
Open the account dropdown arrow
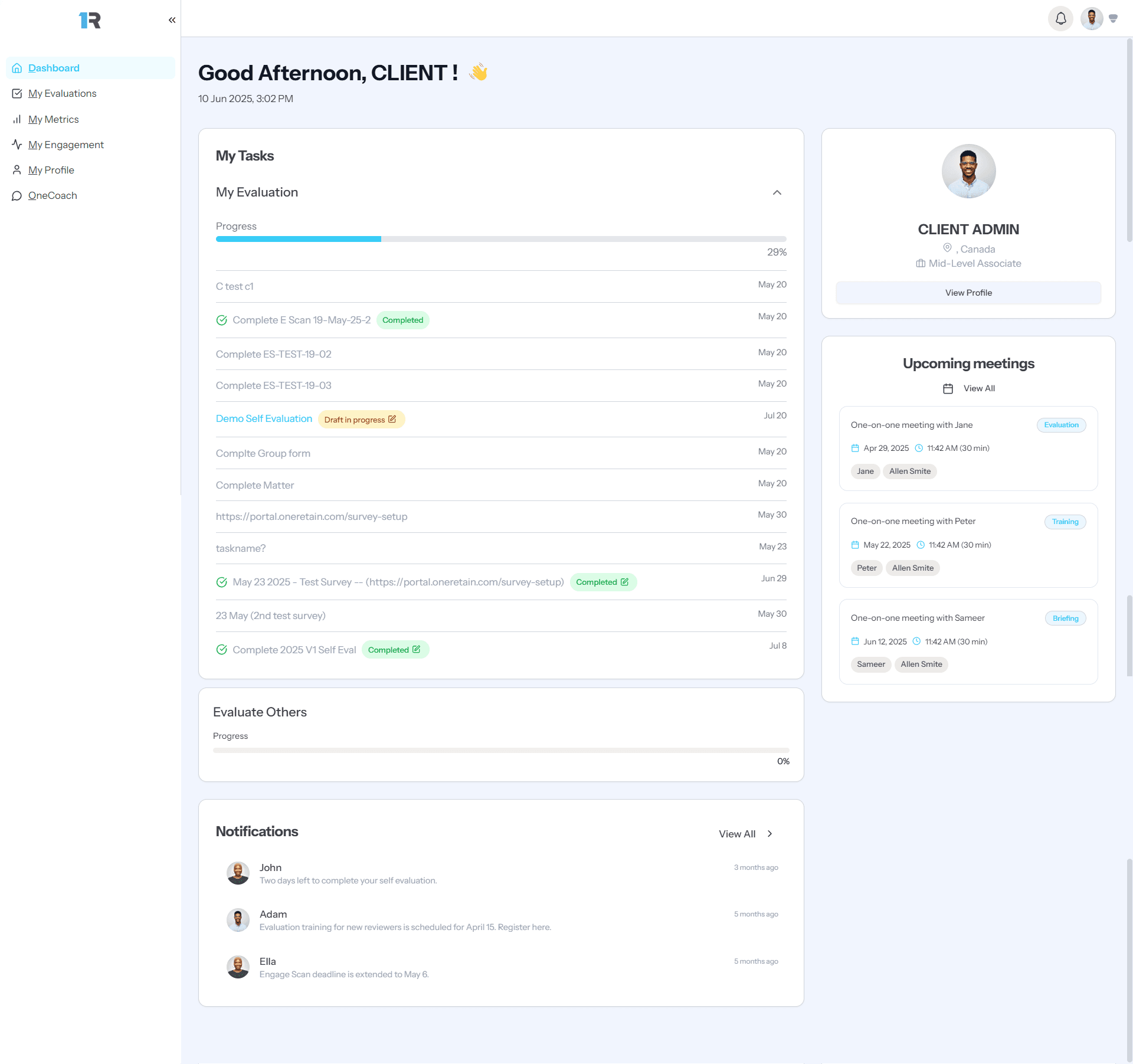1113,19
